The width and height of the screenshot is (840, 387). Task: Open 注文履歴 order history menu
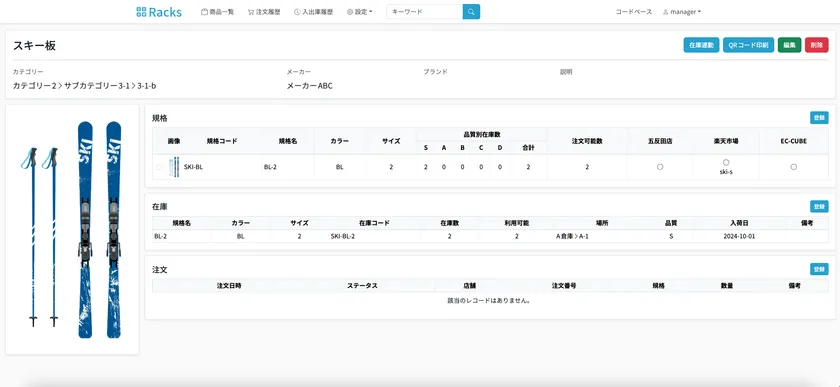(x=264, y=12)
